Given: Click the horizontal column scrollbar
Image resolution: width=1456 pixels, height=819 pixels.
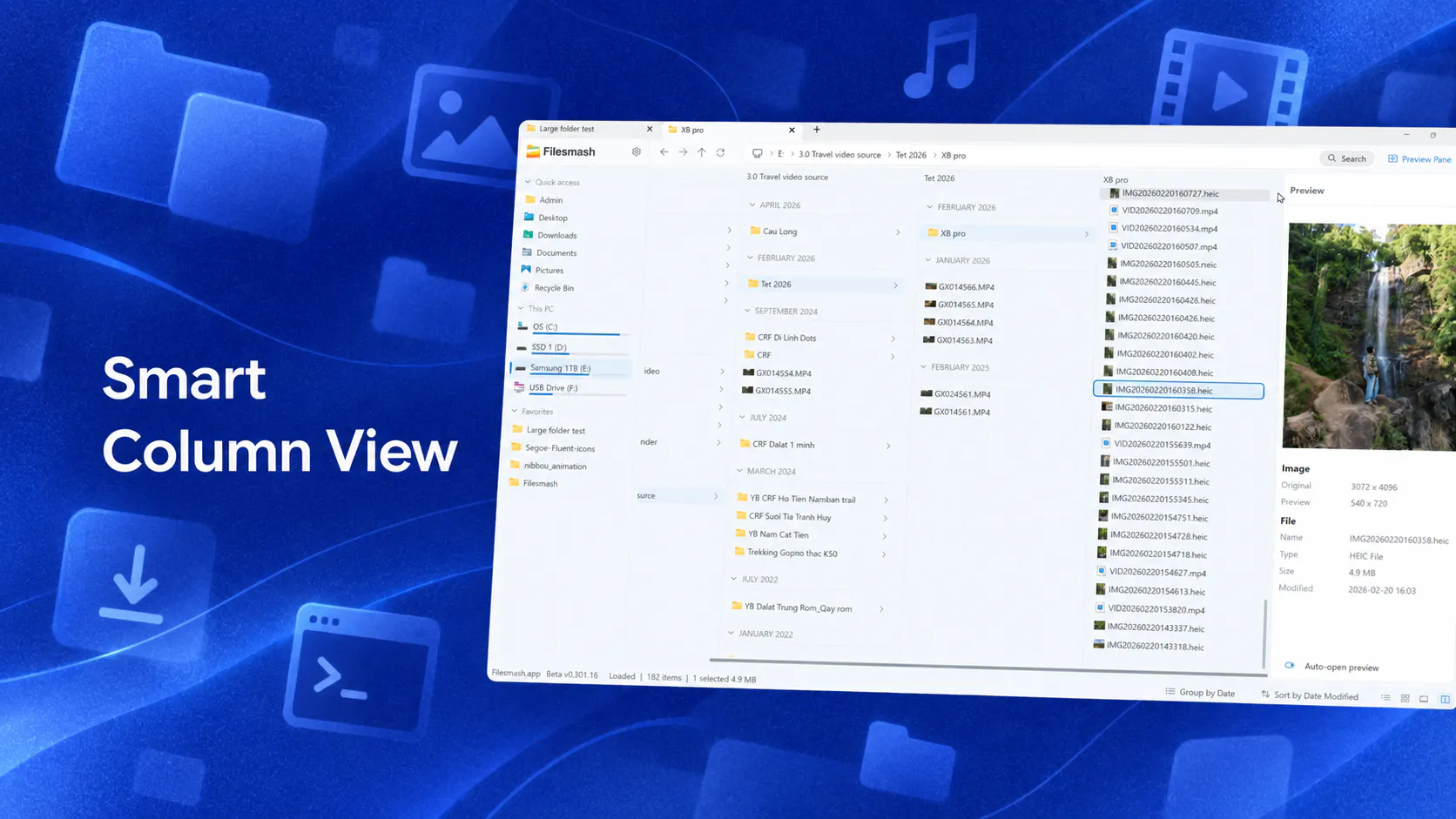Looking at the screenshot, I should (x=988, y=667).
